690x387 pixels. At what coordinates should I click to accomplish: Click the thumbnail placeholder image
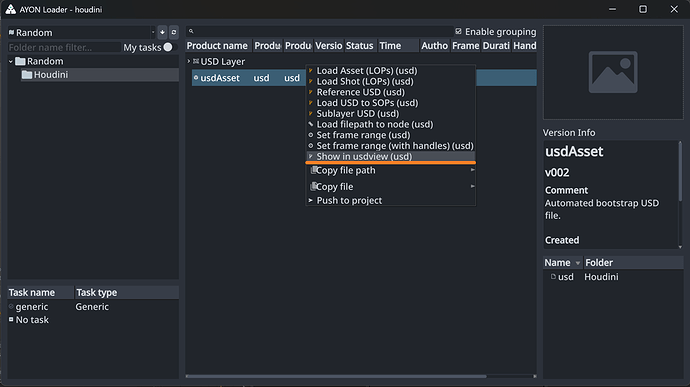pyautogui.click(x=613, y=72)
